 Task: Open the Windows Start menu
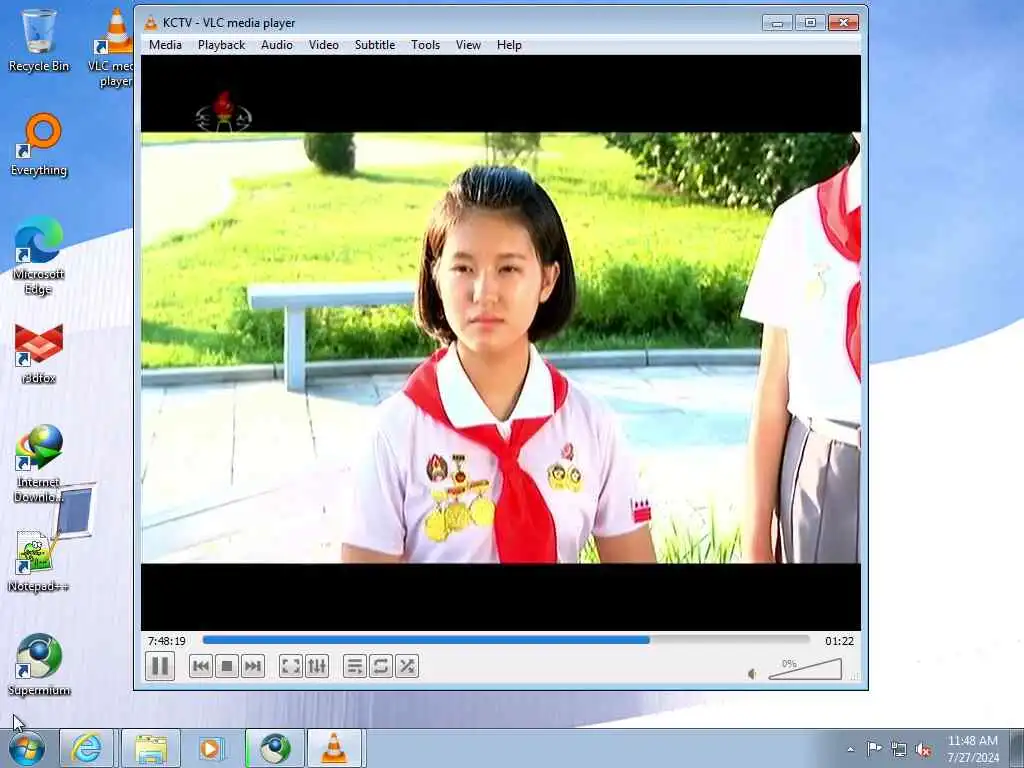pyautogui.click(x=26, y=748)
